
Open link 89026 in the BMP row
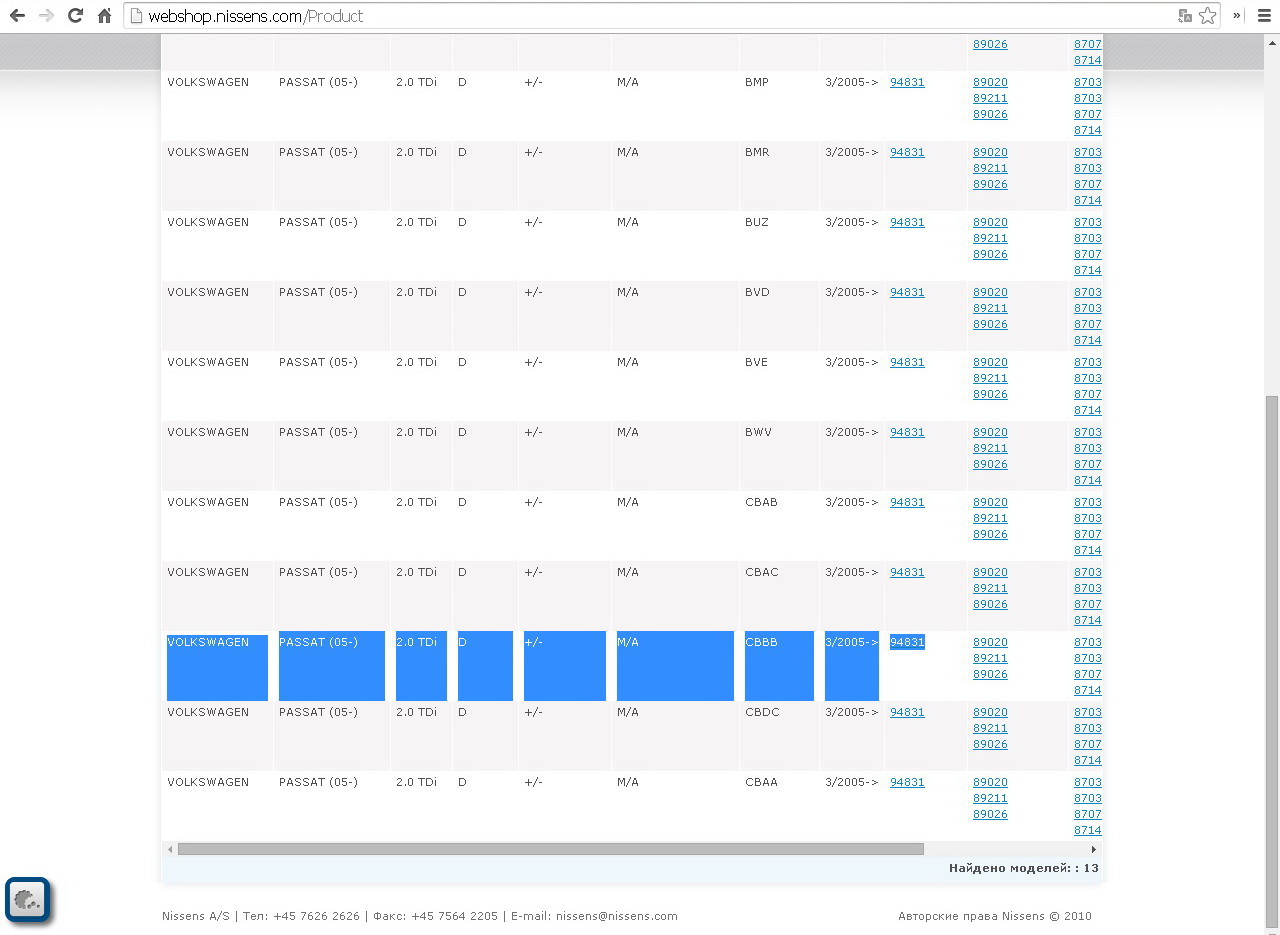(x=990, y=114)
